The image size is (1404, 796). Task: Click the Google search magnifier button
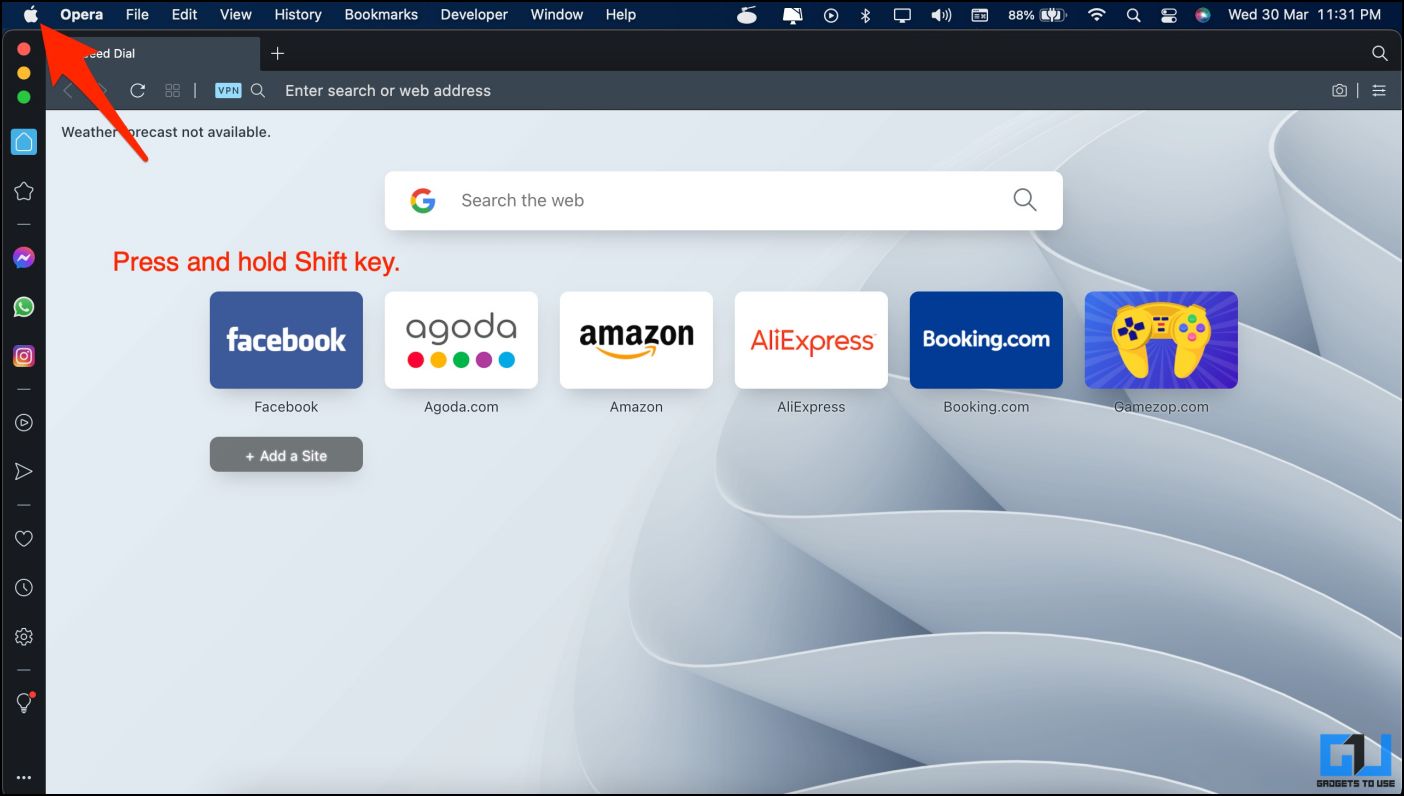tap(1024, 200)
